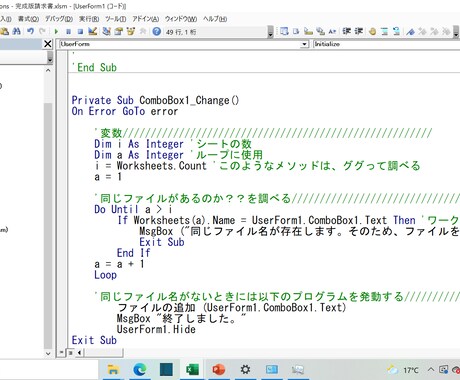
Task: Switch to Full Module View button
Action: (x=70, y=352)
